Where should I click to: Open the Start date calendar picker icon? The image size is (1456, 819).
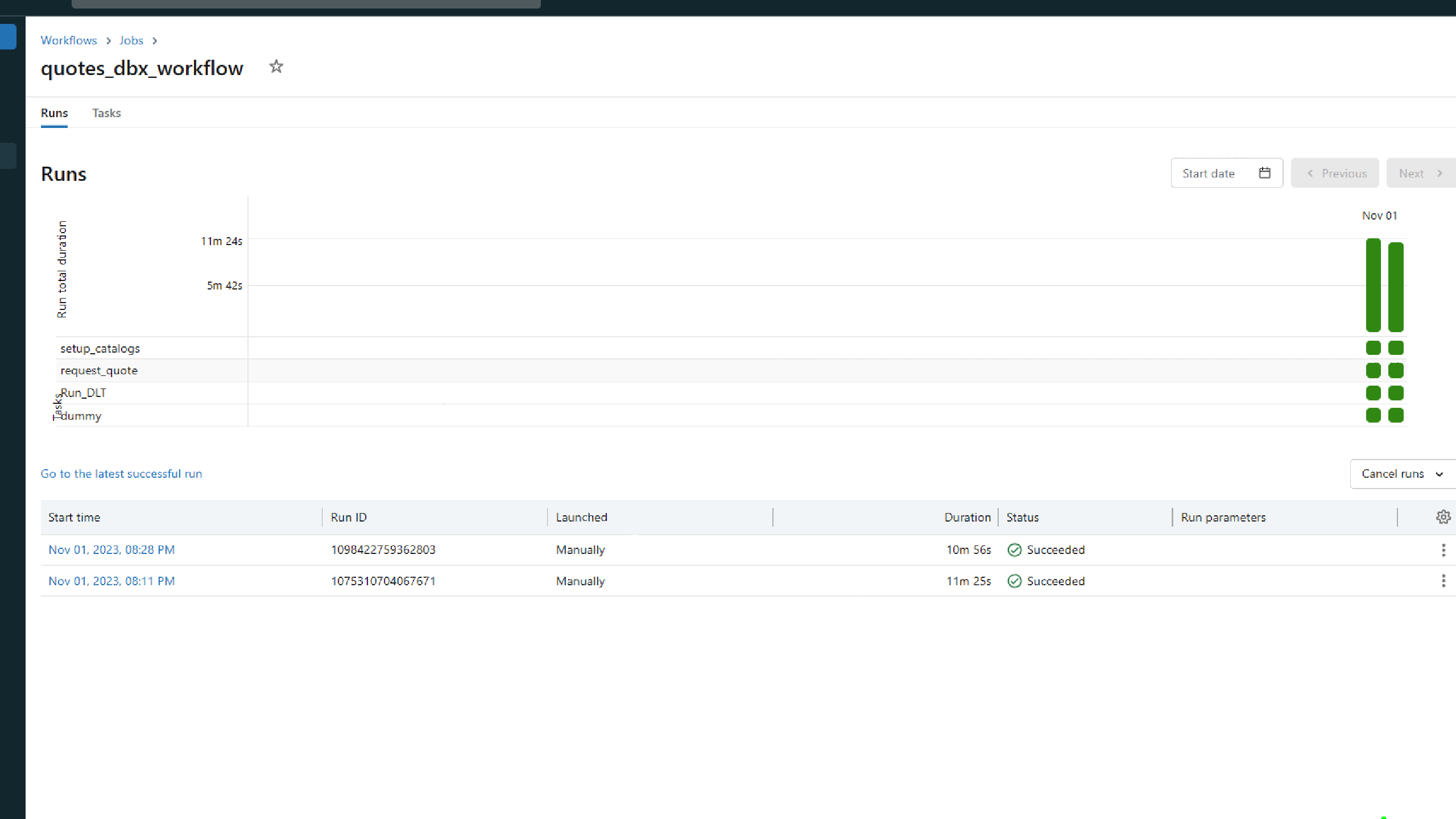click(1264, 173)
